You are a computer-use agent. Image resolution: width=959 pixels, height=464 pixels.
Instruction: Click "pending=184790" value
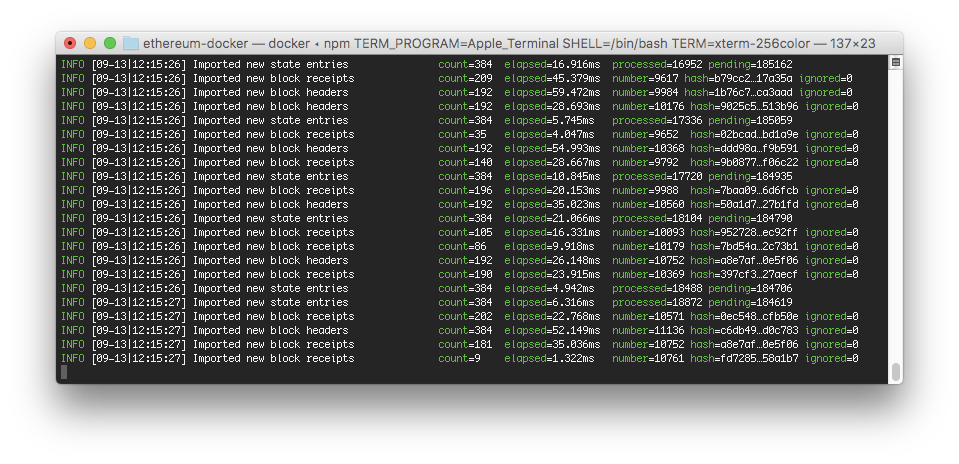click(x=750, y=218)
